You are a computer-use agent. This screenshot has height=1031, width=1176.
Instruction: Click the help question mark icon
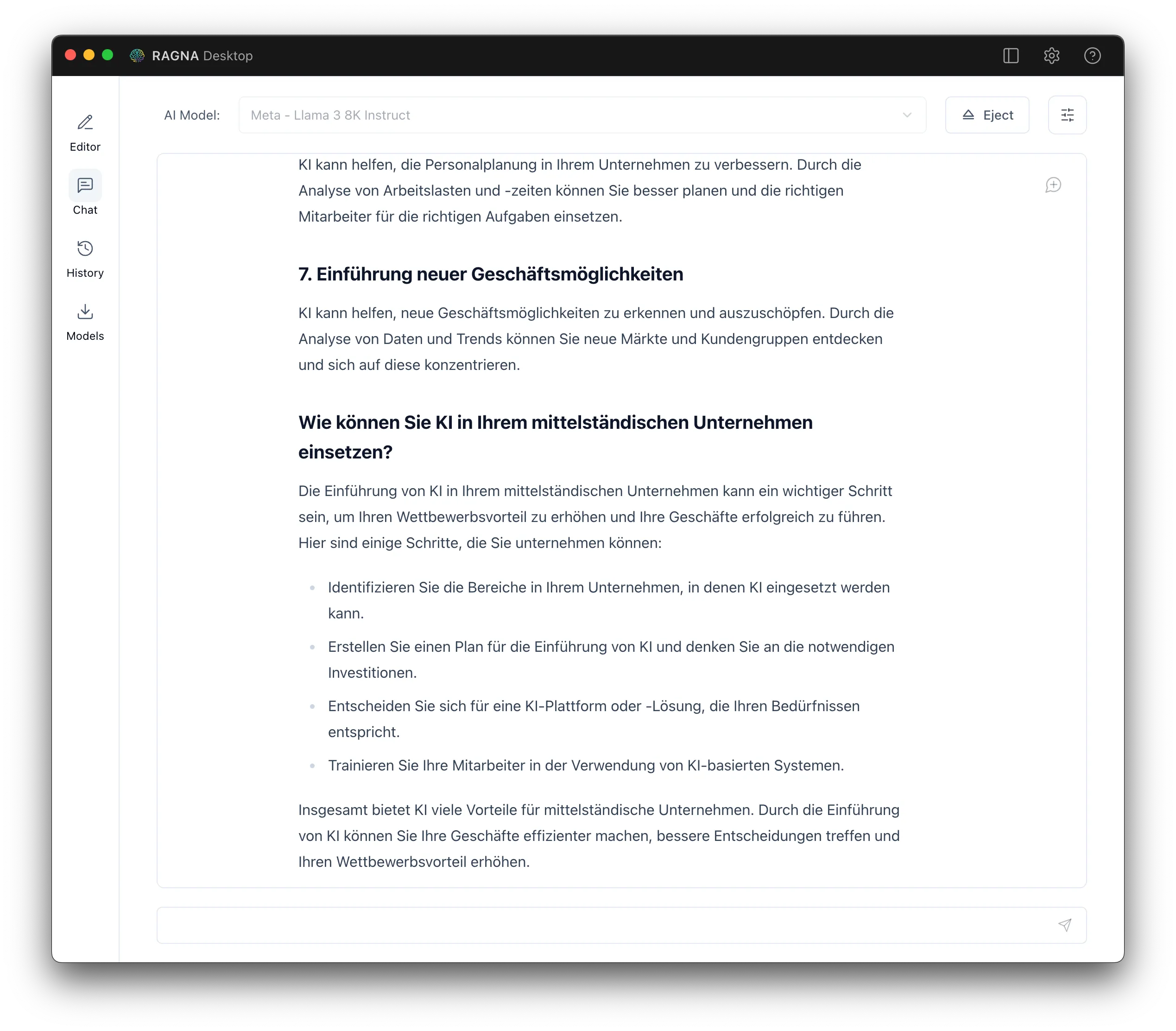1092,56
